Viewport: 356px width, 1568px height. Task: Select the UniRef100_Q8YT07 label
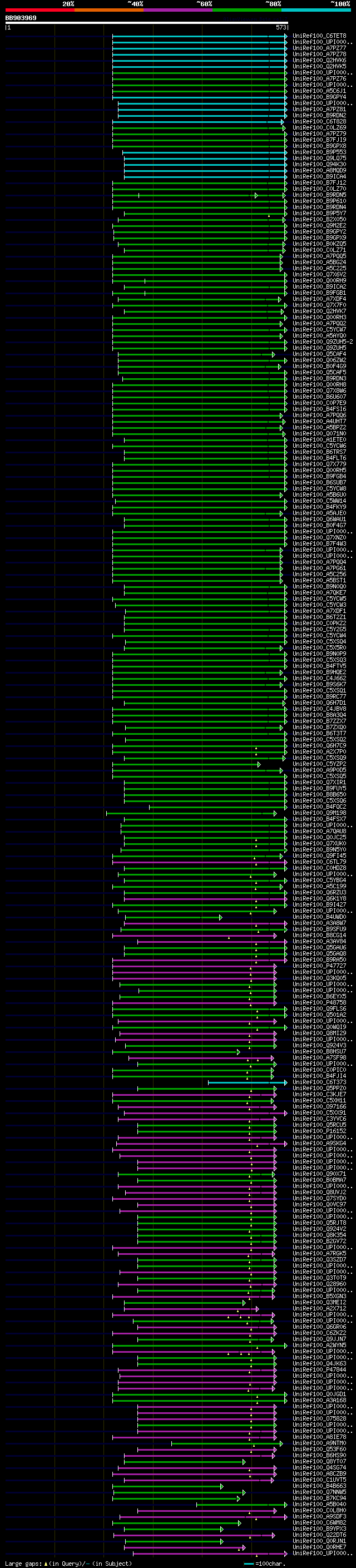pyautogui.click(x=319, y=1461)
